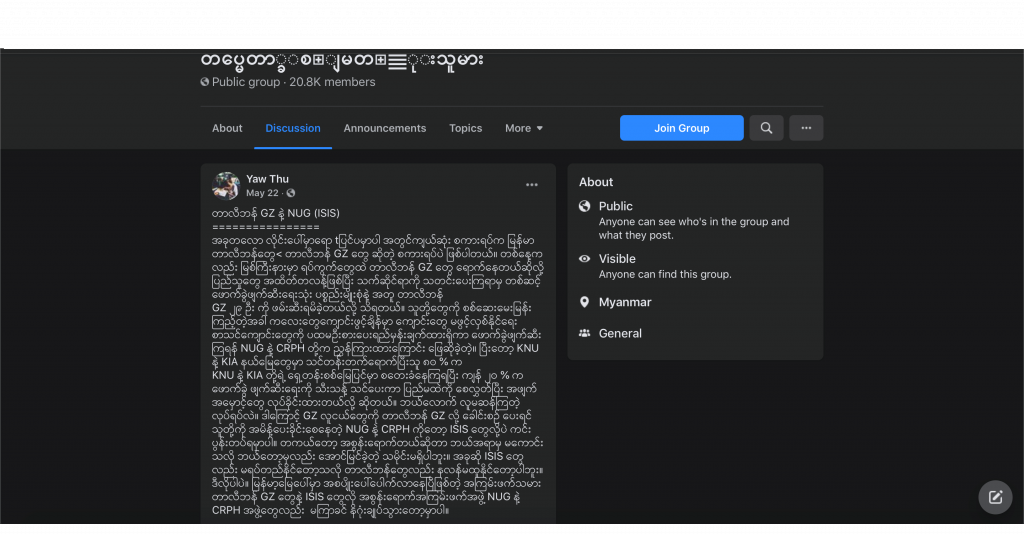Select the Discussion tab
1024x535 pixels.
coord(293,128)
